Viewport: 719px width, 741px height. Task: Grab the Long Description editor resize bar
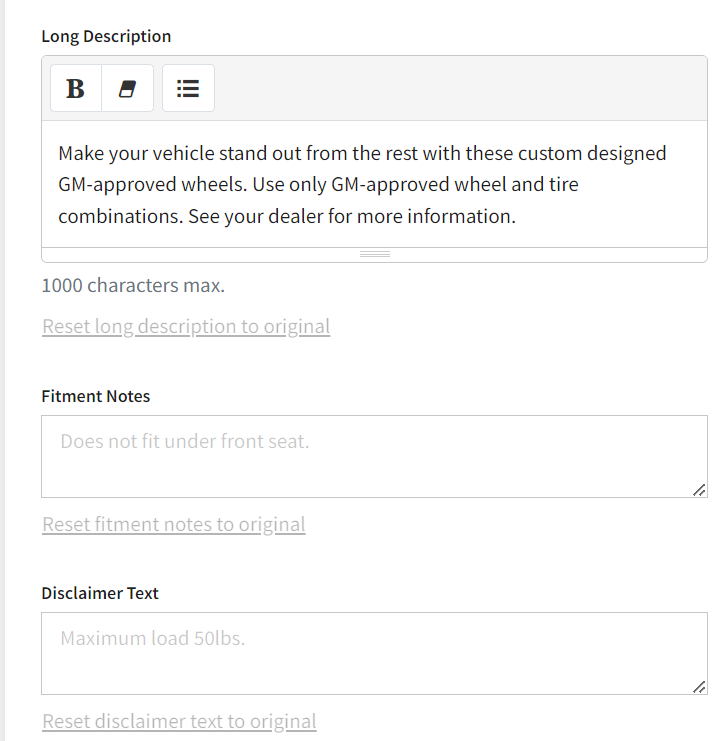click(374, 254)
